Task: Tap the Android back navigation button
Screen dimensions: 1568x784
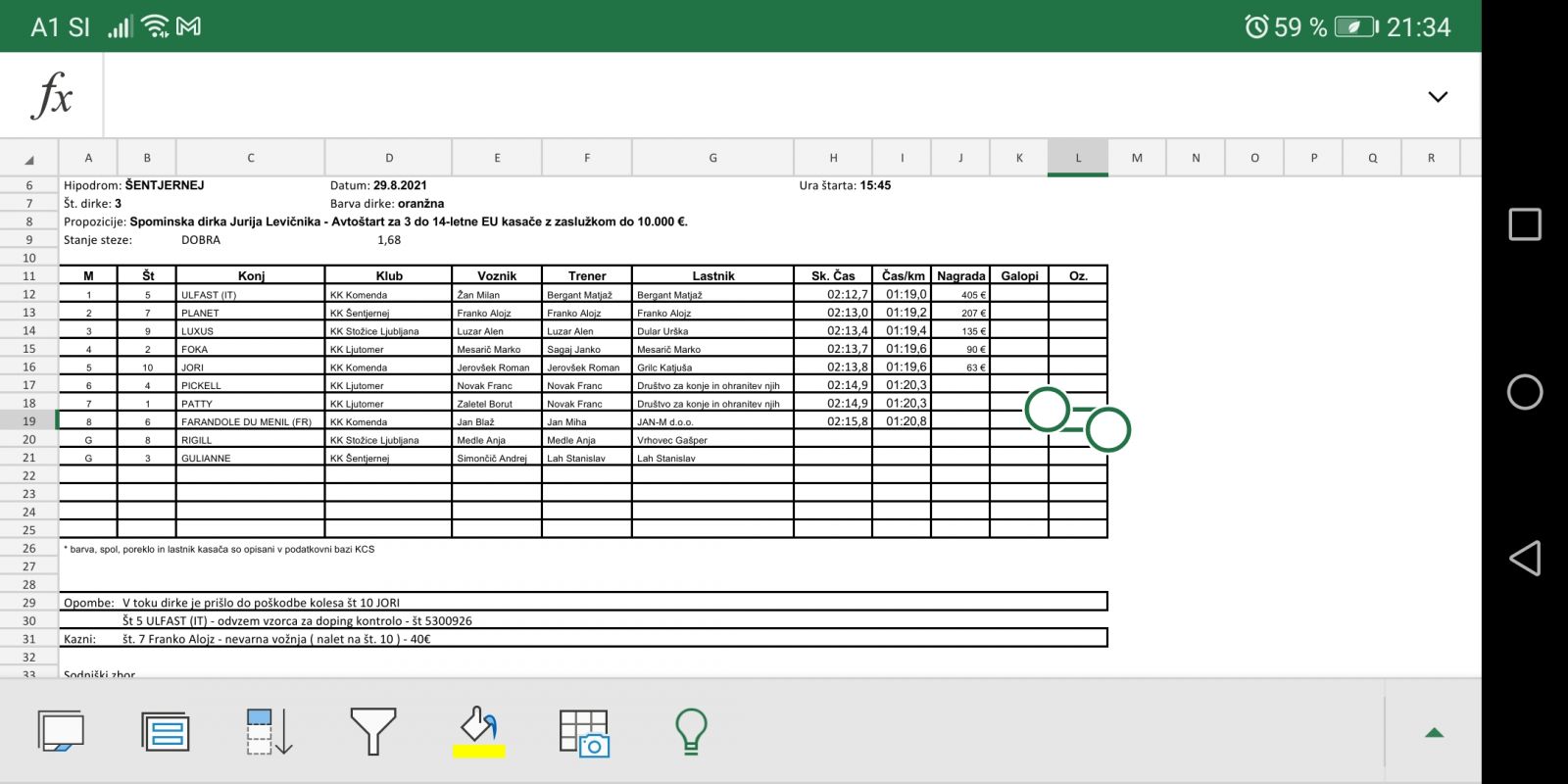Action: tap(1524, 559)
